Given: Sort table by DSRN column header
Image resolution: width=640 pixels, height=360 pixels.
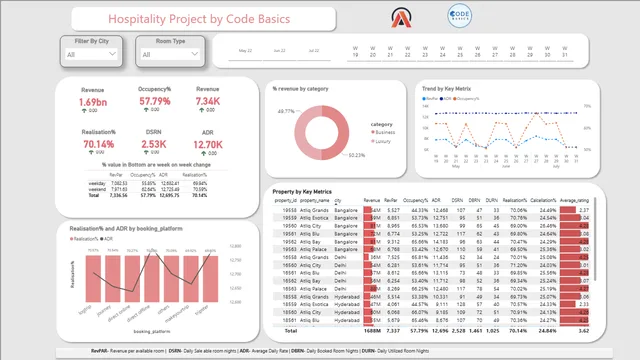Looking at the screenshot, I should coord(457,200).
